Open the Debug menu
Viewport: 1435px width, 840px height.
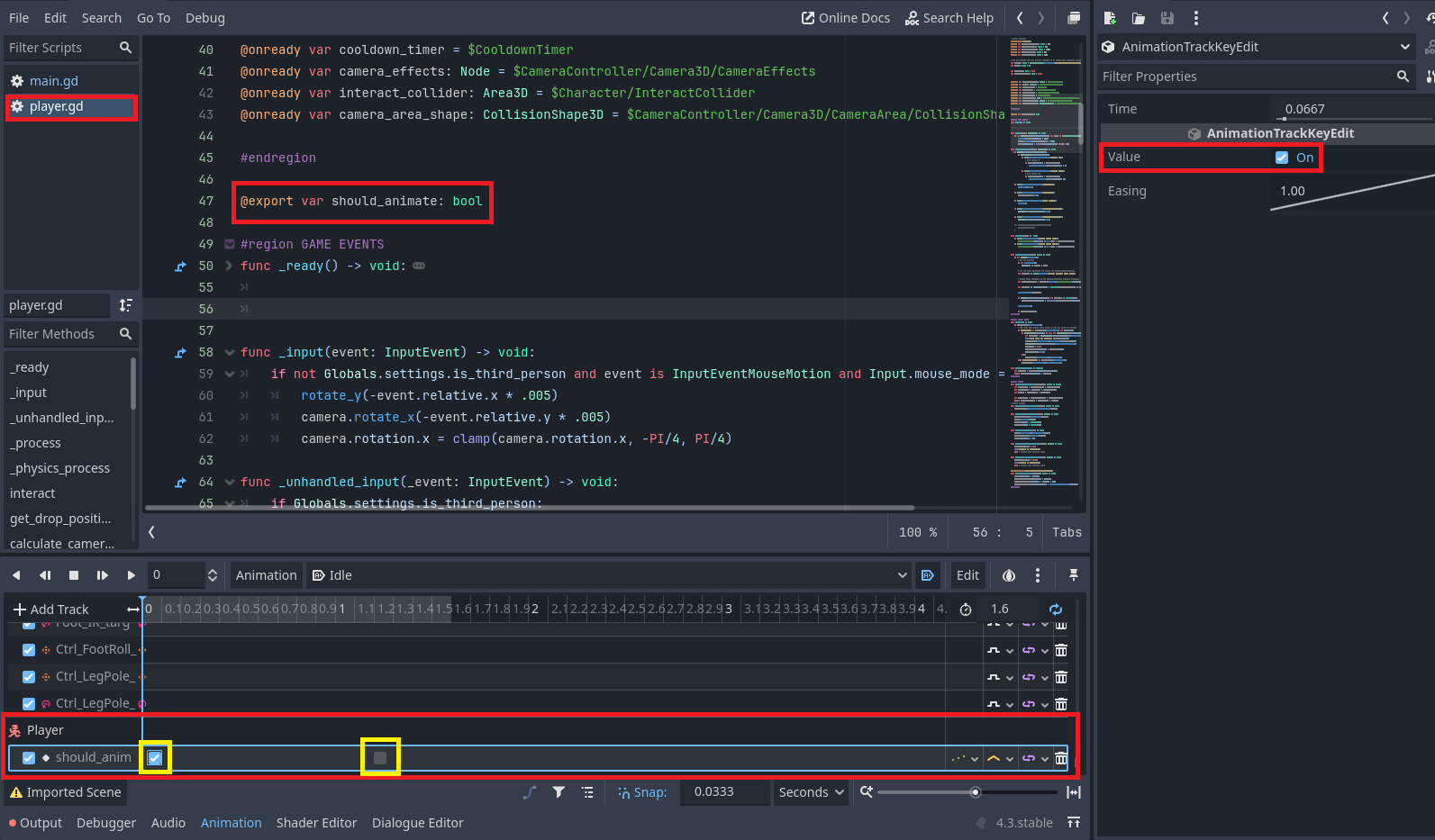(x=205, y=18)
